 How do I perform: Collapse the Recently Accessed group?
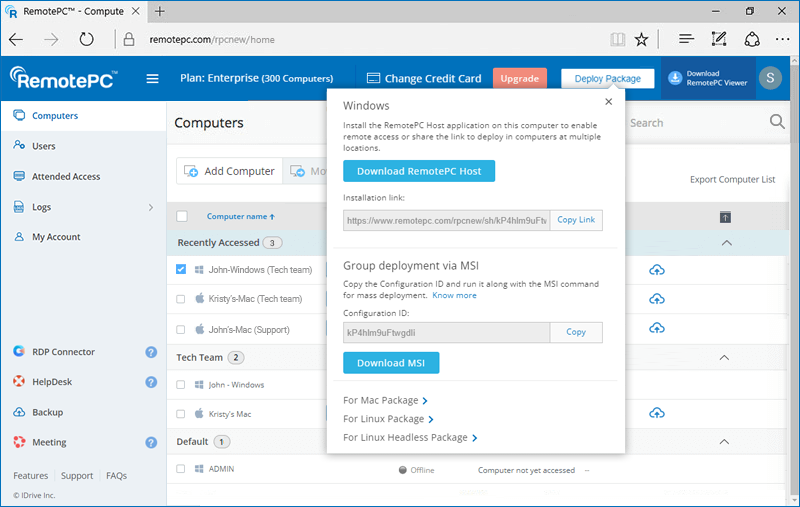(x=726, y=243)
